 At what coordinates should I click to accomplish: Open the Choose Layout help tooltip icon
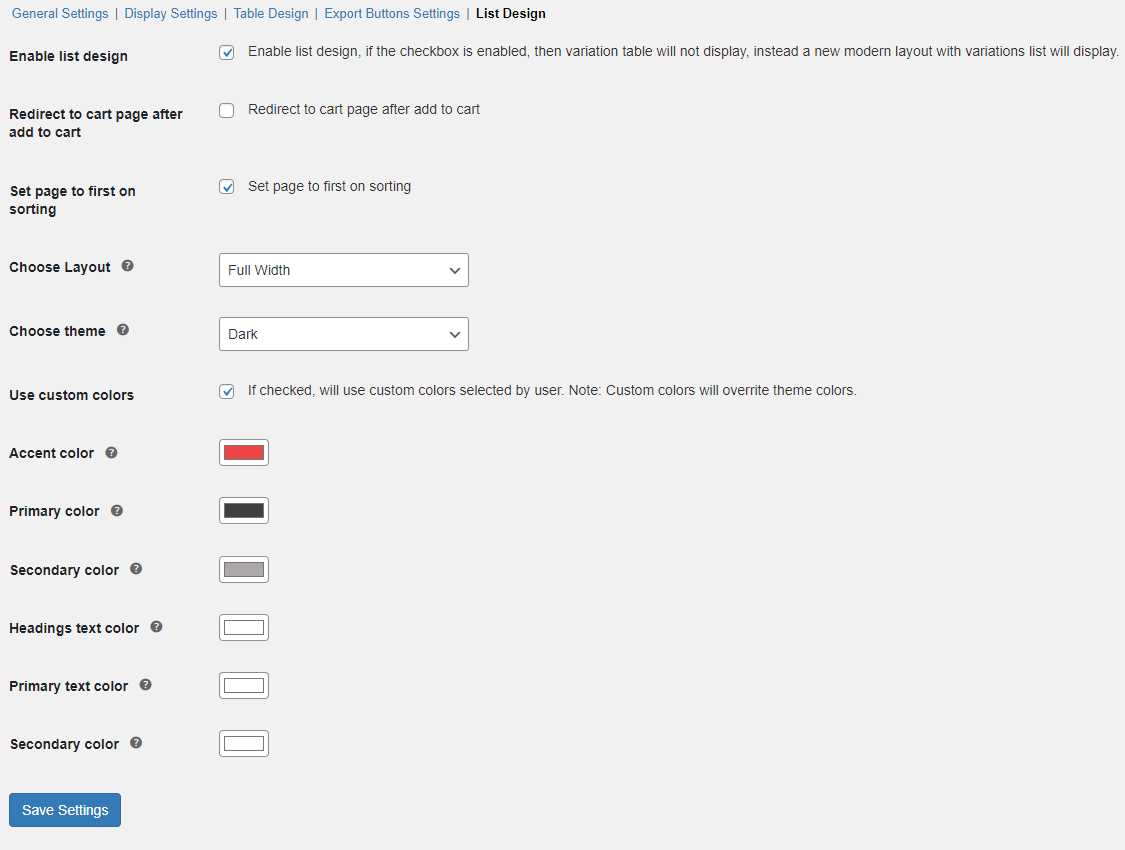tap(127, 265)
